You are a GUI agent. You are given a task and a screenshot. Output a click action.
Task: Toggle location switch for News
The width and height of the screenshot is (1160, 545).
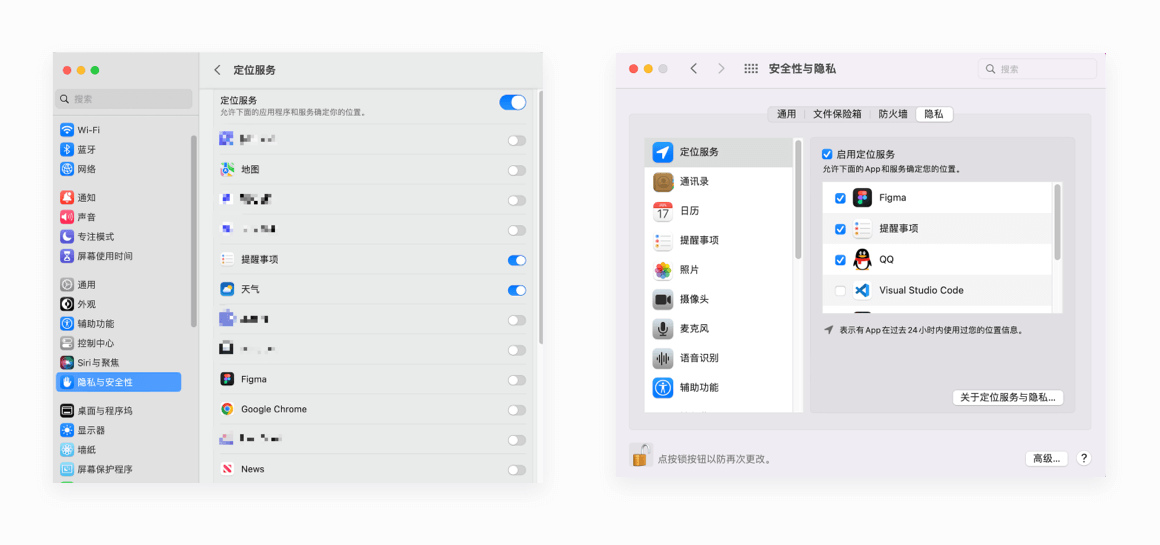516,470
